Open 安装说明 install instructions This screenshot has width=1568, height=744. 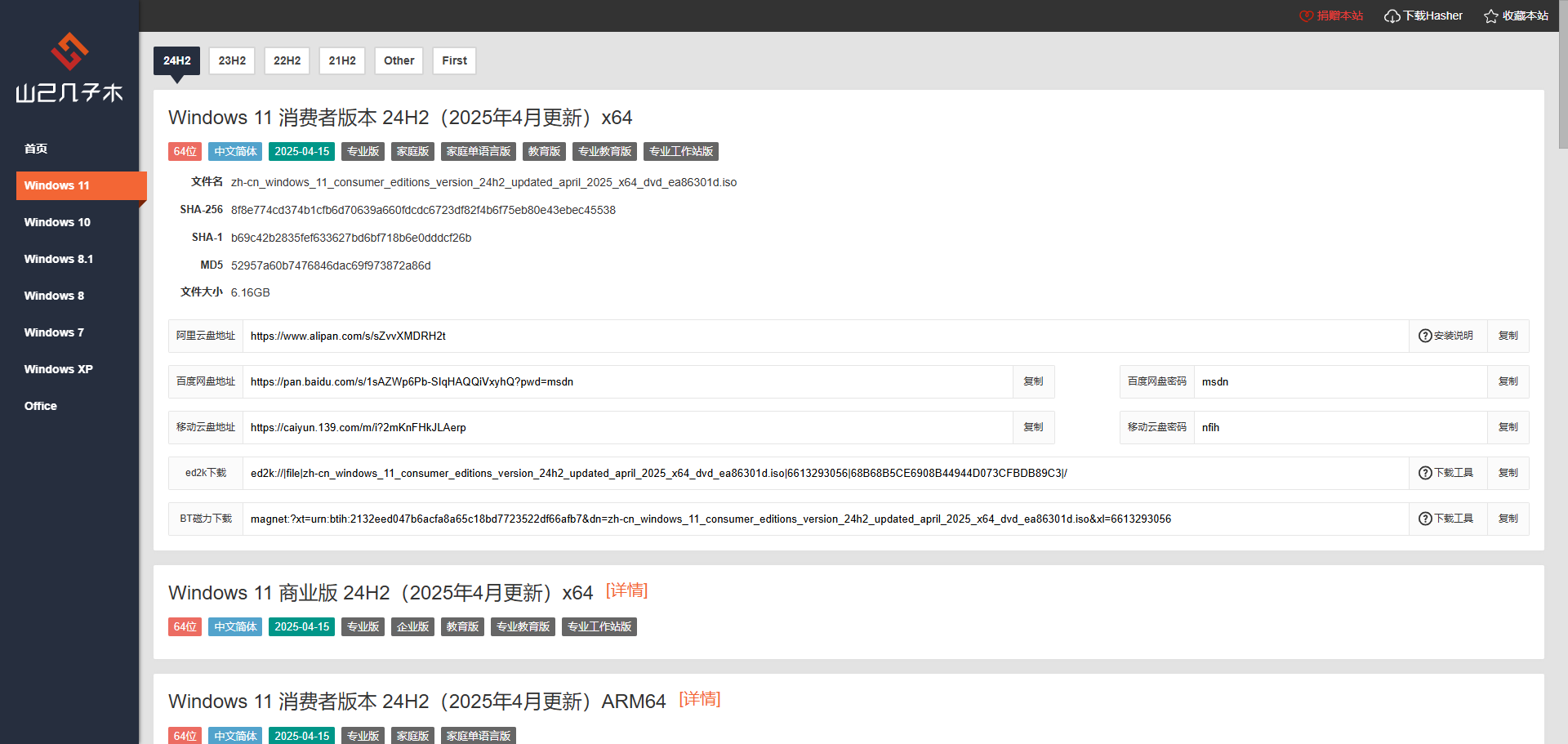point(1447,336)
